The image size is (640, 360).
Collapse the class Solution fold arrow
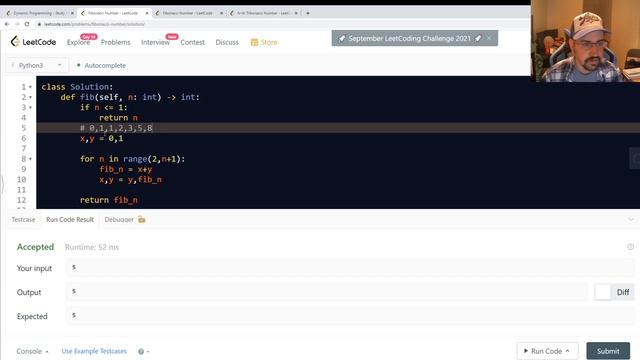(30, 87)
